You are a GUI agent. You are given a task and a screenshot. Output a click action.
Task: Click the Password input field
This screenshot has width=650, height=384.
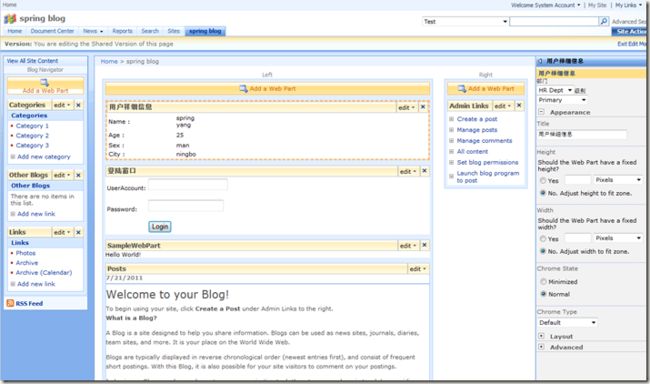(186, 205)
